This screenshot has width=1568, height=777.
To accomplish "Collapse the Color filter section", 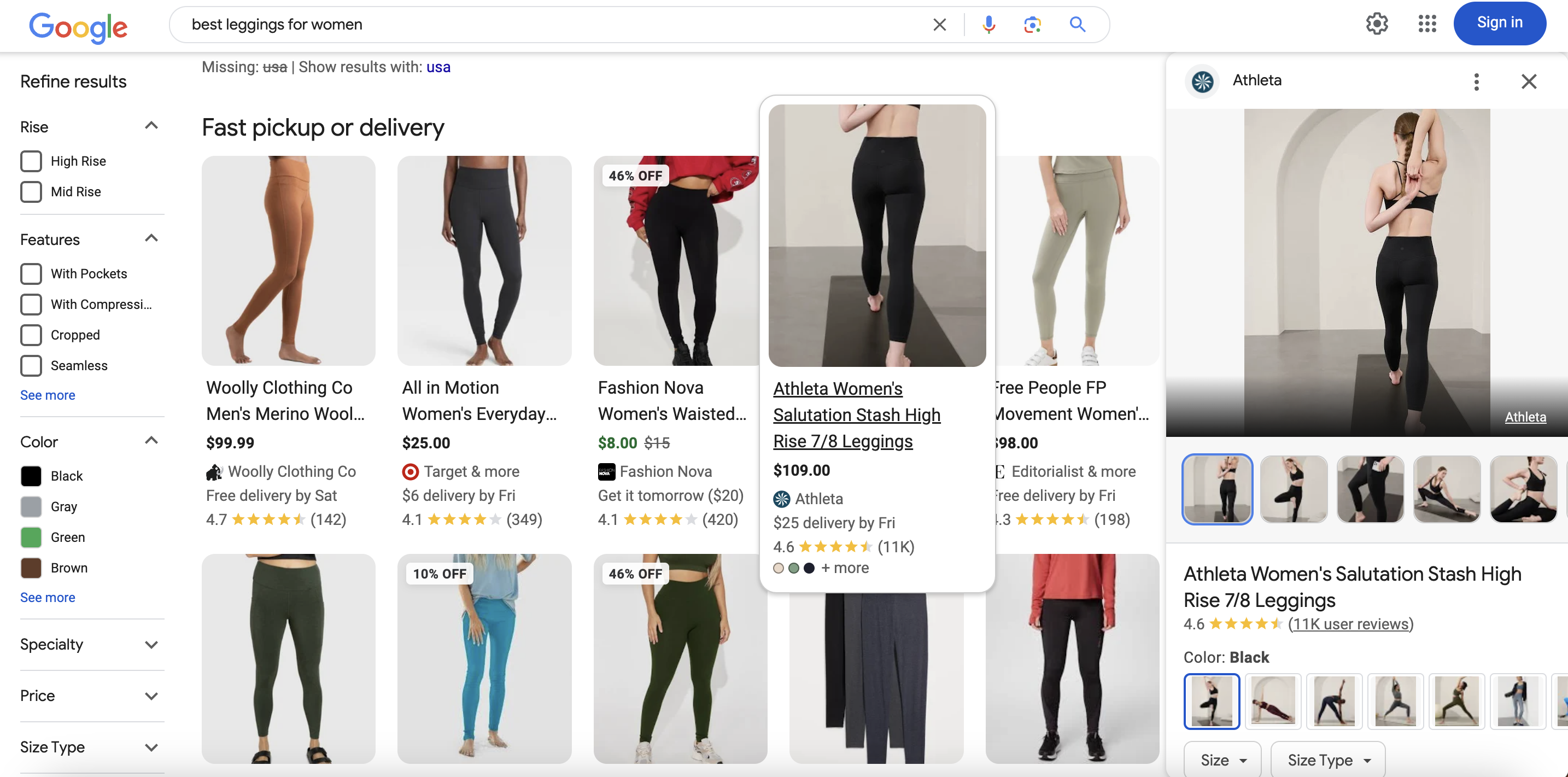I will click(x=151, y=441).
